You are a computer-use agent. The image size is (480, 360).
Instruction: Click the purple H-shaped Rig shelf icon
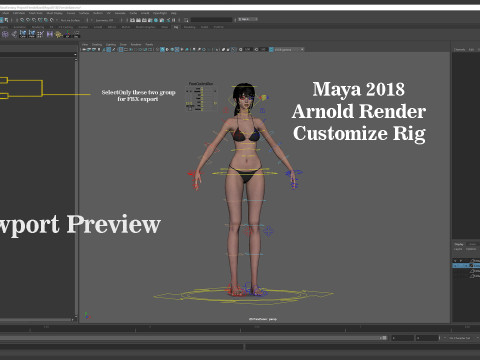[x=50, y=34]
